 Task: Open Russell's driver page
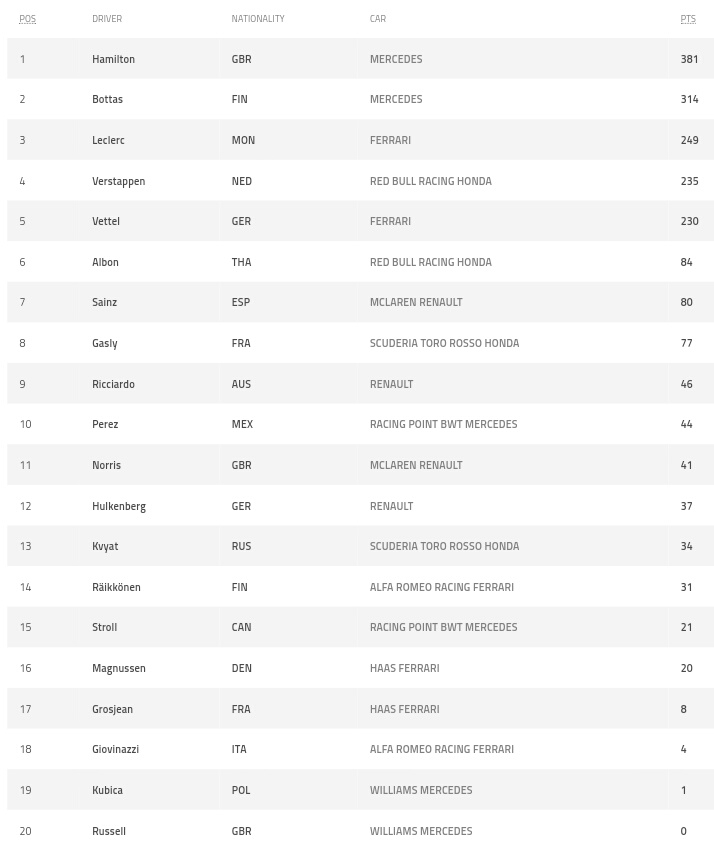(109, 831)
